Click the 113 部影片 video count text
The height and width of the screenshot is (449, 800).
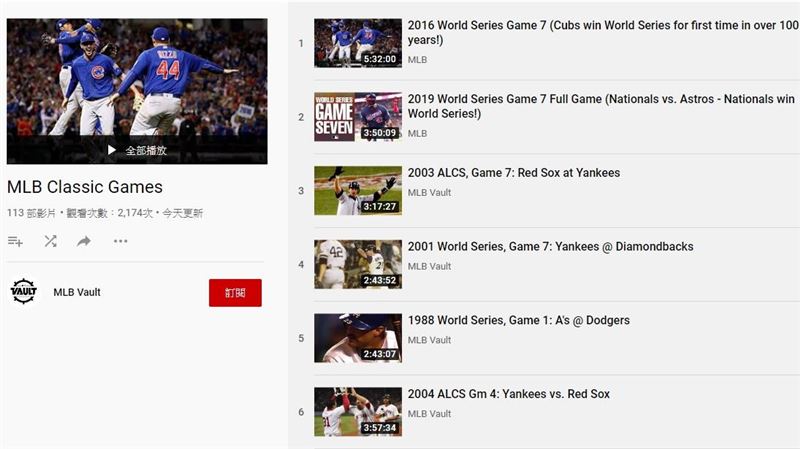tap(31, 213)
